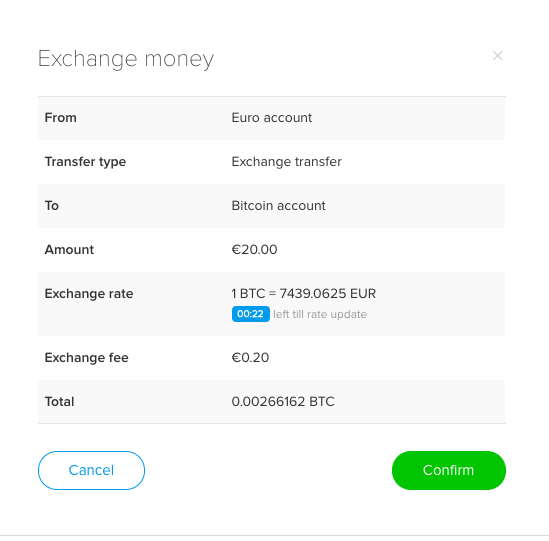Click the From row label
This screenshot has height=541, width=549.
point(61,118)
